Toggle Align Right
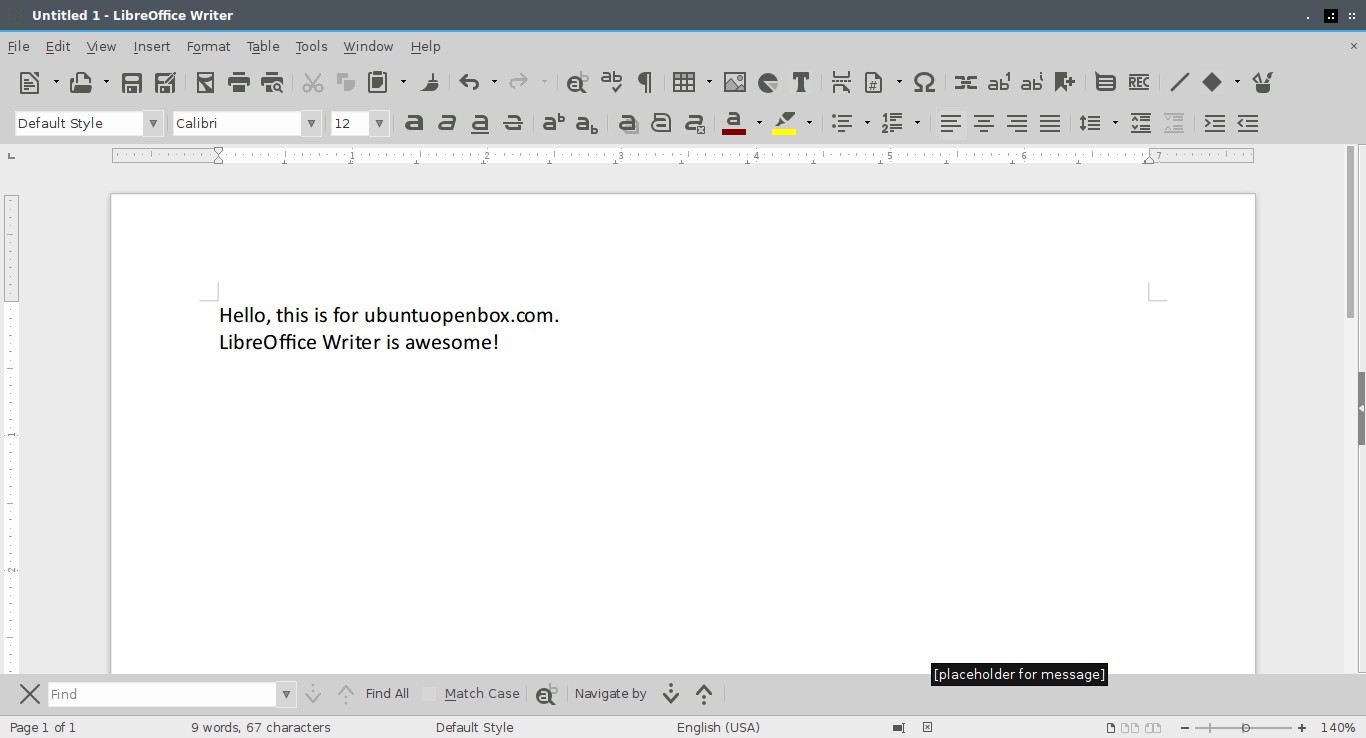Viewport: 1366px width, 738px height. click(1017, 123)
